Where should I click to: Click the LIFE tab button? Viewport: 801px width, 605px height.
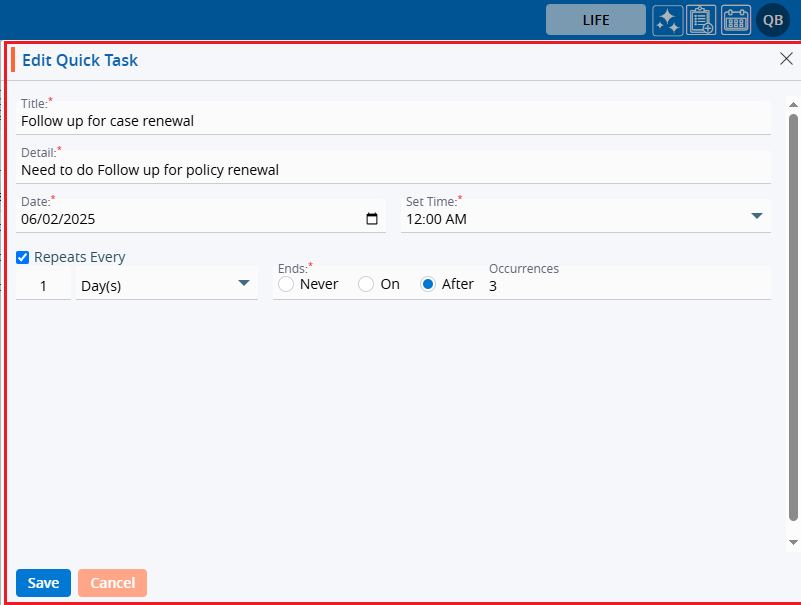tap(595, 20)
